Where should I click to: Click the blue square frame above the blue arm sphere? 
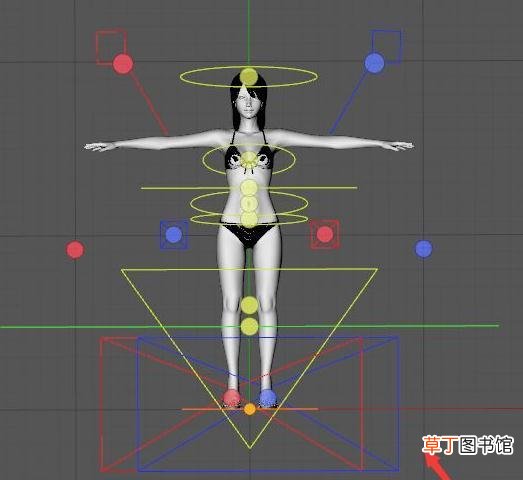[387, 46]
